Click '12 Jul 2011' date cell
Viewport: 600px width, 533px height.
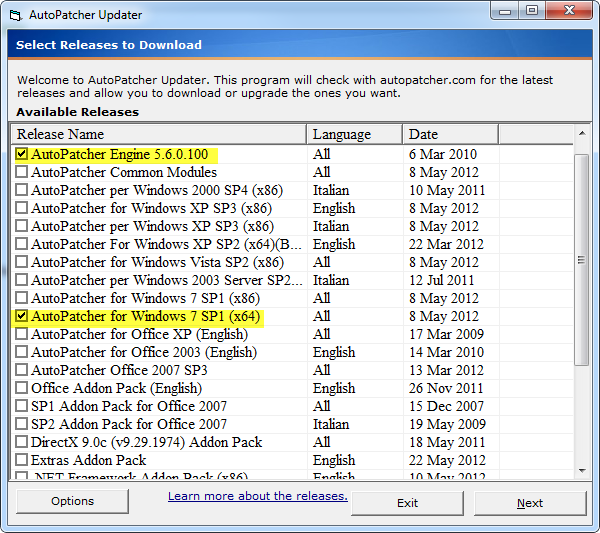[442, 280]
